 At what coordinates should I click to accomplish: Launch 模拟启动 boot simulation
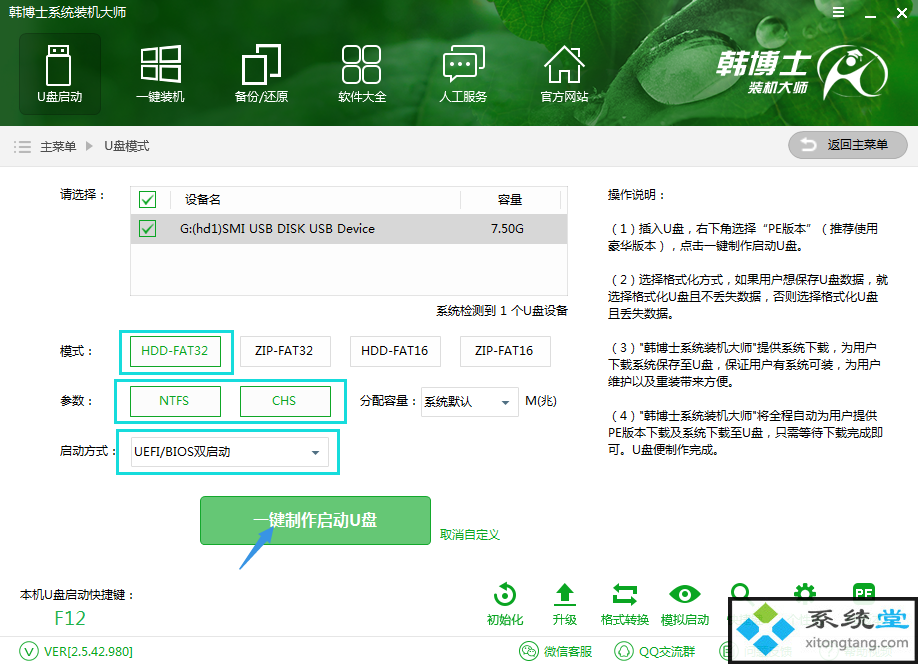click(x=684, y=605)
